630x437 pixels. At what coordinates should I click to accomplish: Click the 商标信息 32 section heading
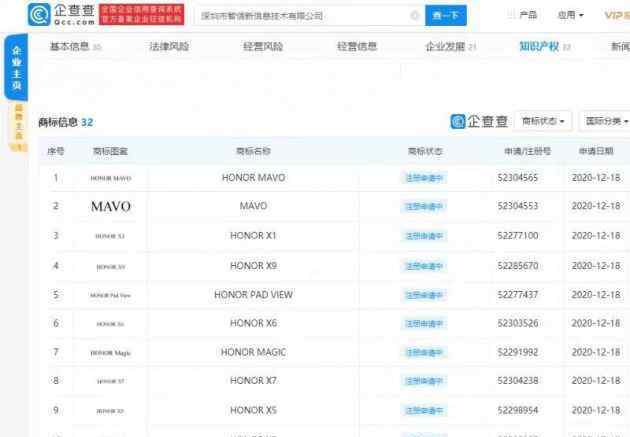coord(65,122)
